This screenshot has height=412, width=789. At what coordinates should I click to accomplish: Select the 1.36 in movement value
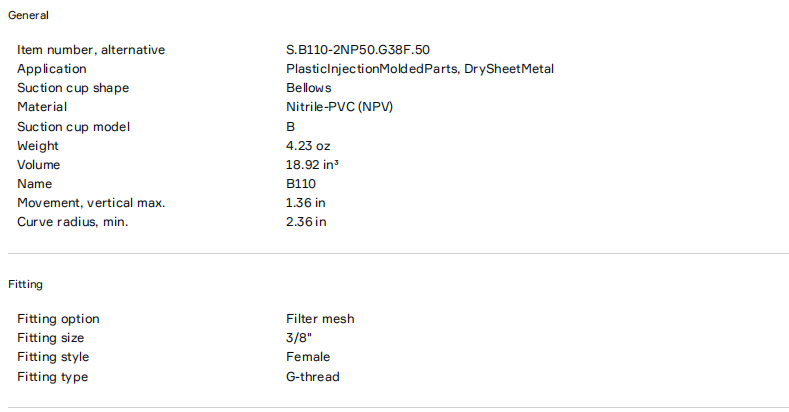click(x=305, y=203)
